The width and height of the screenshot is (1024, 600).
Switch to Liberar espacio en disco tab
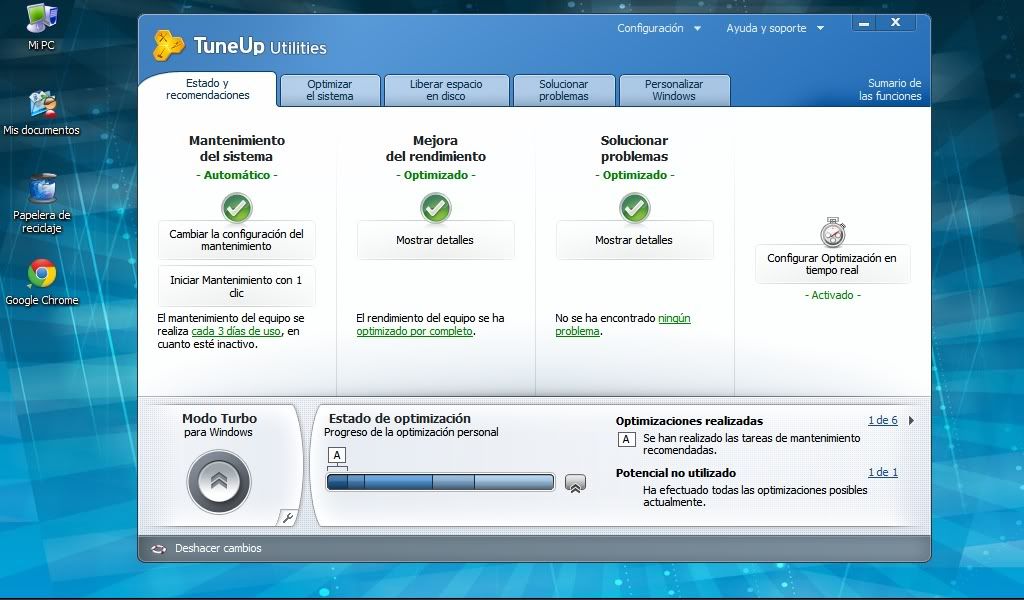tap(446, 90)
